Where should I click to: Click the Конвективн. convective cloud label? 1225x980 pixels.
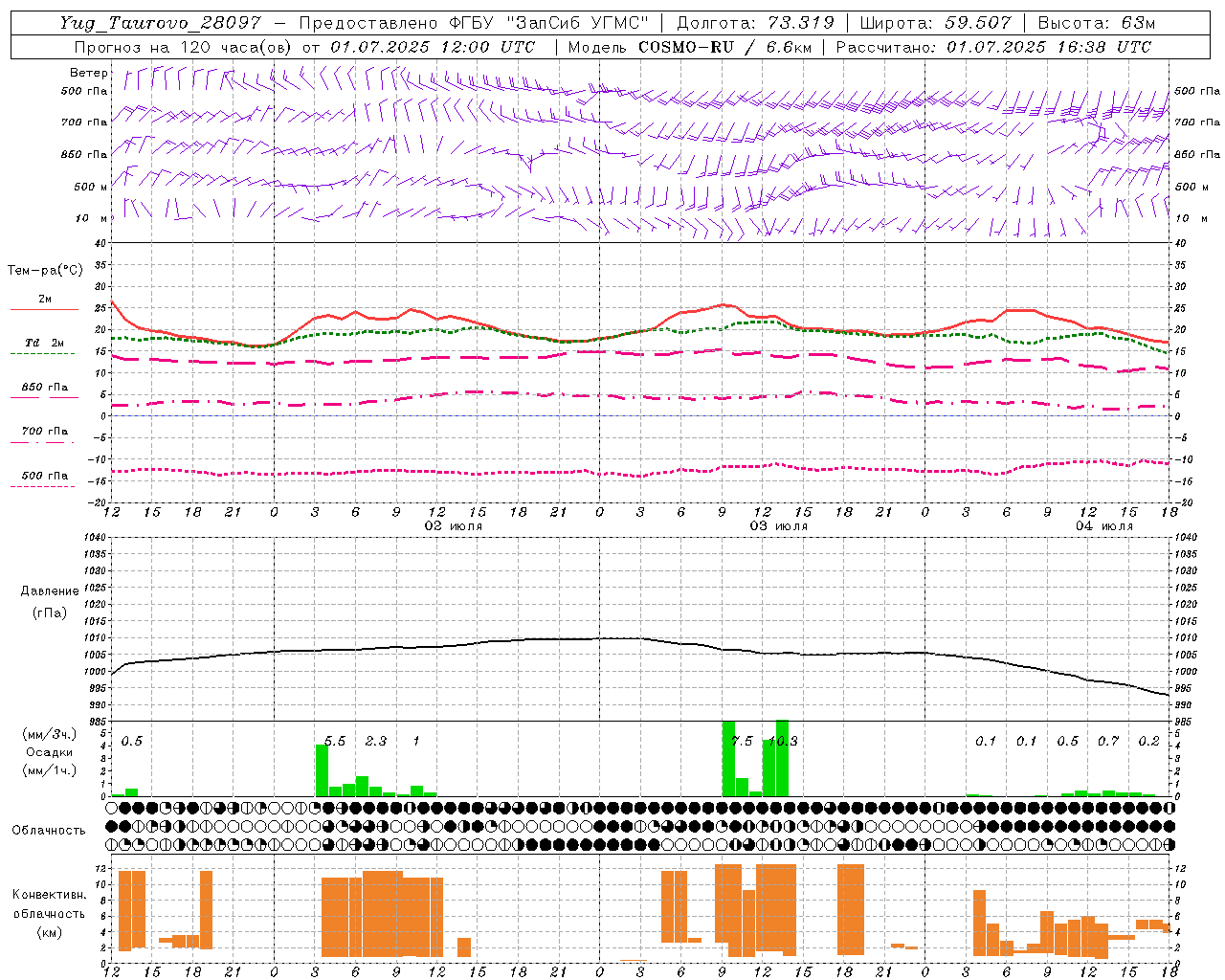[49, 895]
